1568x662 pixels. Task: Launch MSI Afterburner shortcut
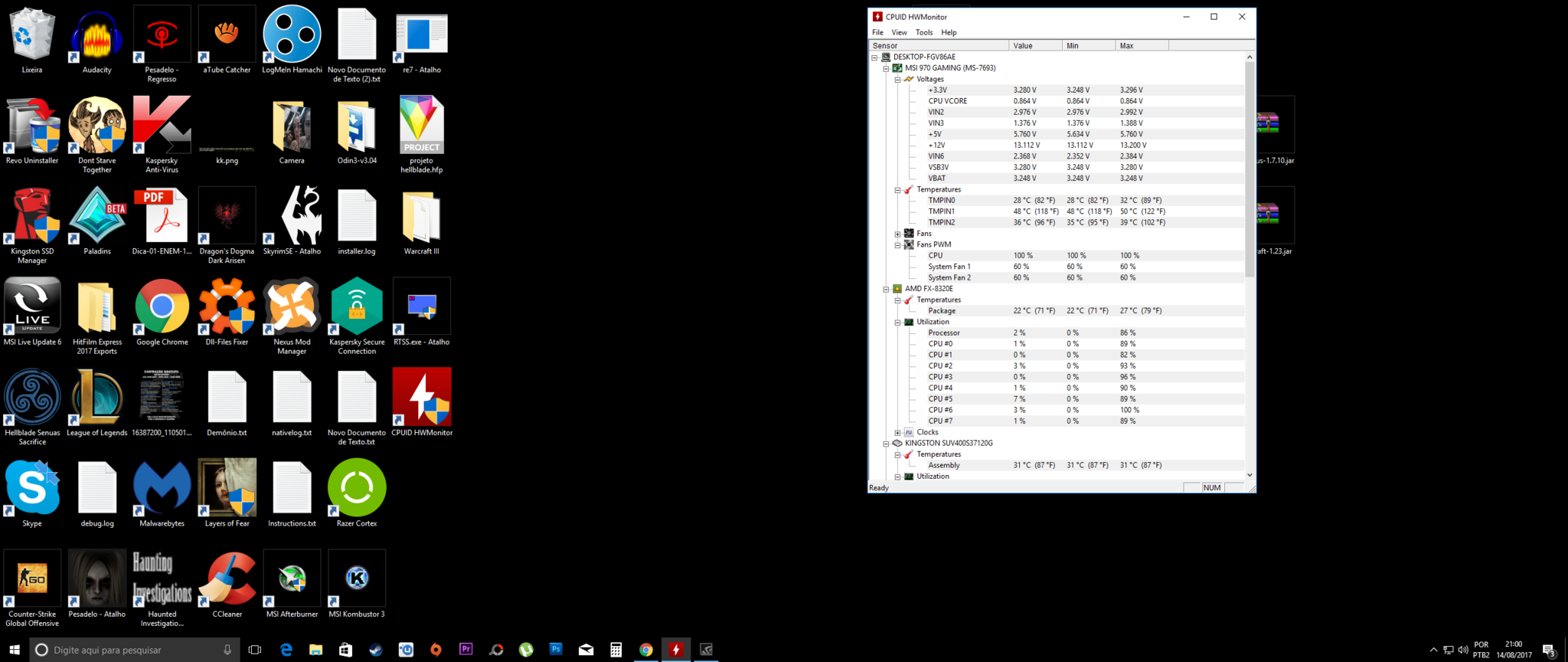coord(292,584)
